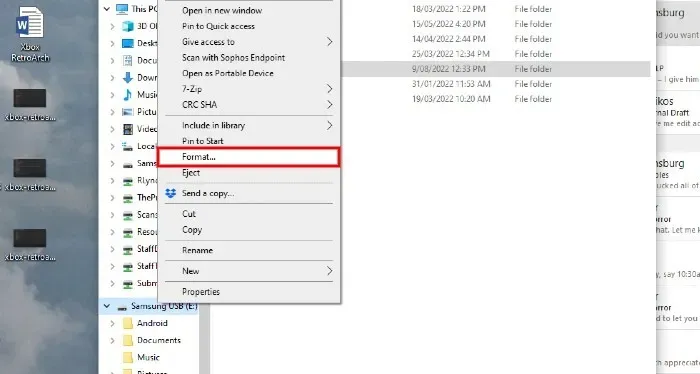Click the Dropbox icon beside Send a copy
The image size is (700, 374).
pyautogui.click(x=171, y=193)
